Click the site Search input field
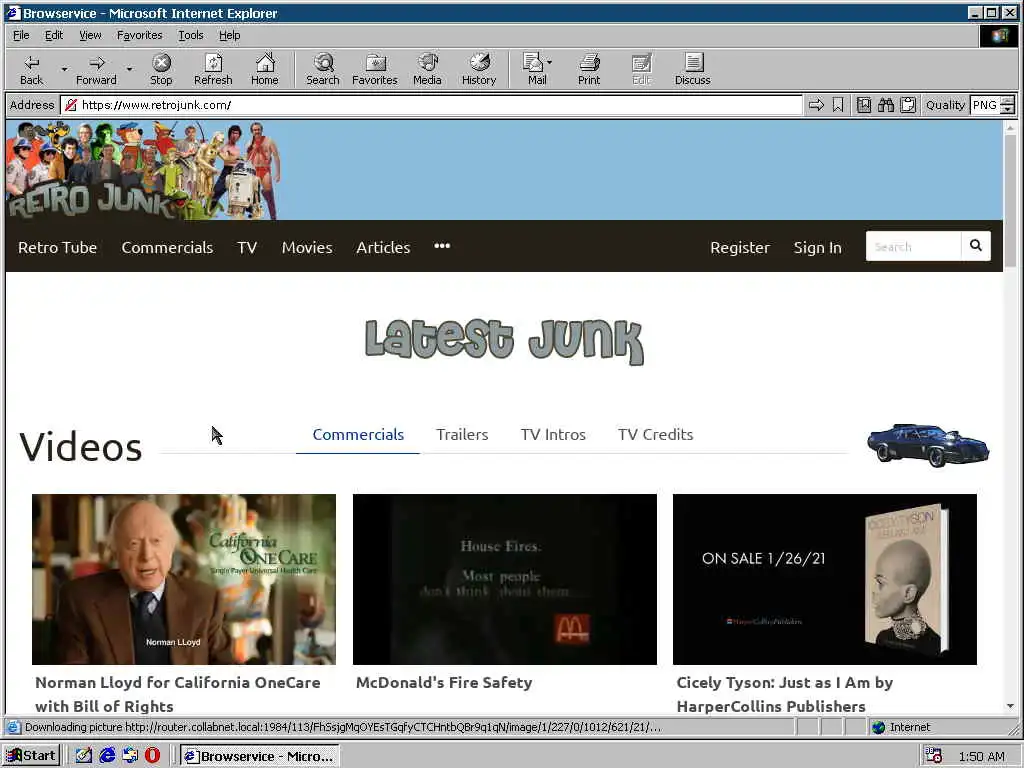Image resolution: width=1024 pixels, height=768 pixels. point(913,246)
